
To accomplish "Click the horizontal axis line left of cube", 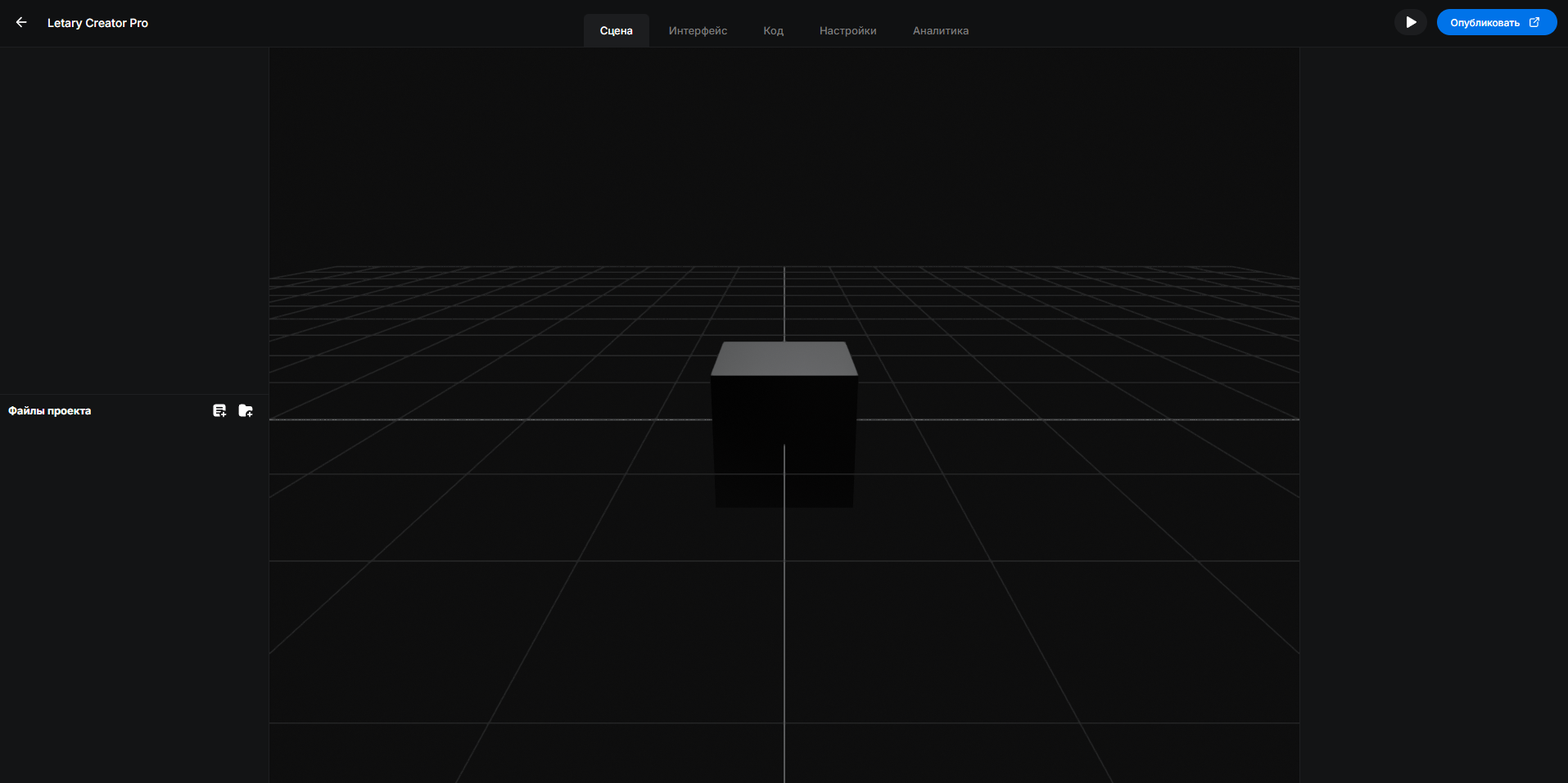I will (x=491, y=419).
